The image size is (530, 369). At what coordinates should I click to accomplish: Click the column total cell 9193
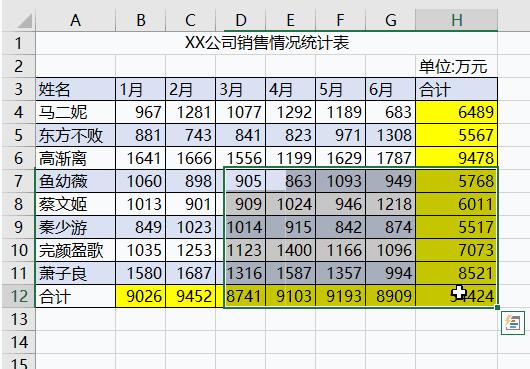pyautogui.click(x=340, y=296)
